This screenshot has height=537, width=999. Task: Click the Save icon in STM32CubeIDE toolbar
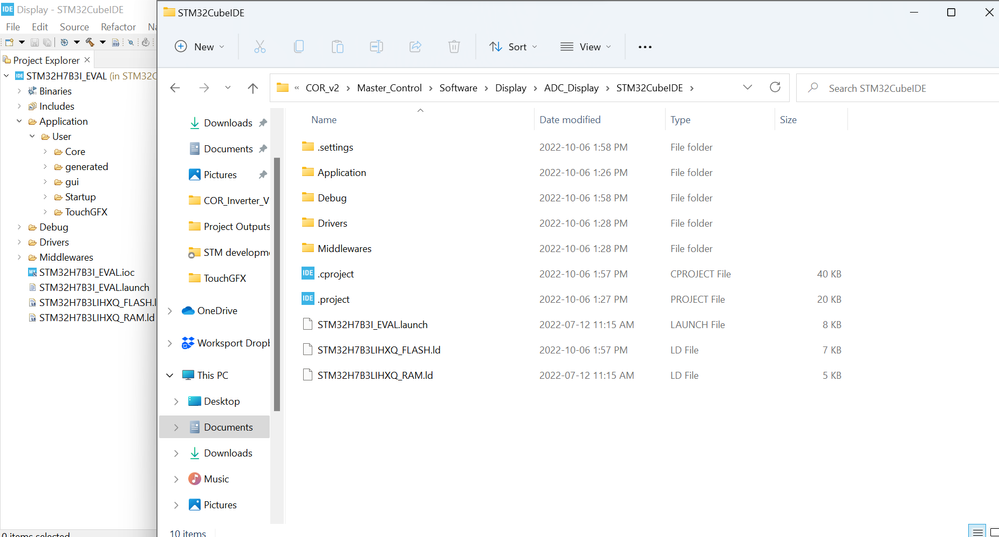pyautogui.click(x=34, y=43)
